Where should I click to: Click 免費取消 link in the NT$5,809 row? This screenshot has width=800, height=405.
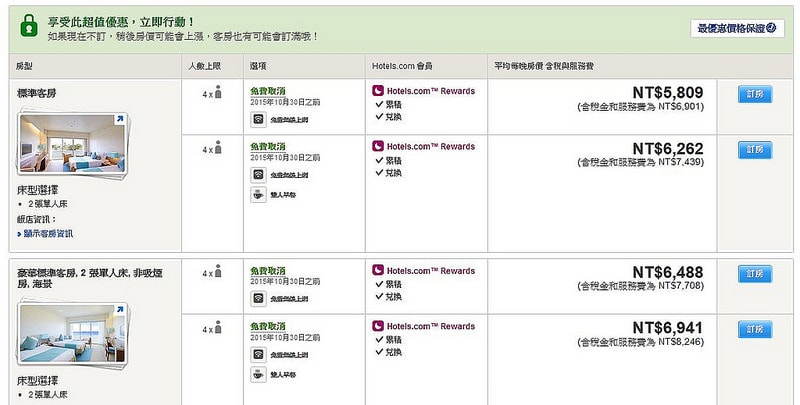pos(268,91)
